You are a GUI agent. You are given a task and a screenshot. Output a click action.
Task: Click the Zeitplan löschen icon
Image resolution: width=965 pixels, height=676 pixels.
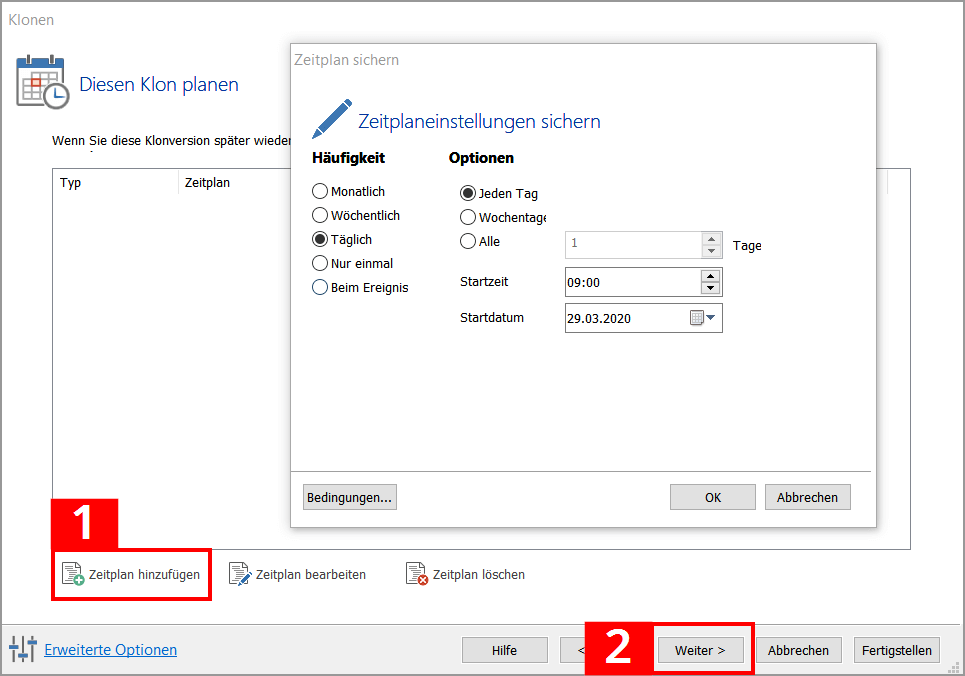pyautogui.click(x=417, y=574)
